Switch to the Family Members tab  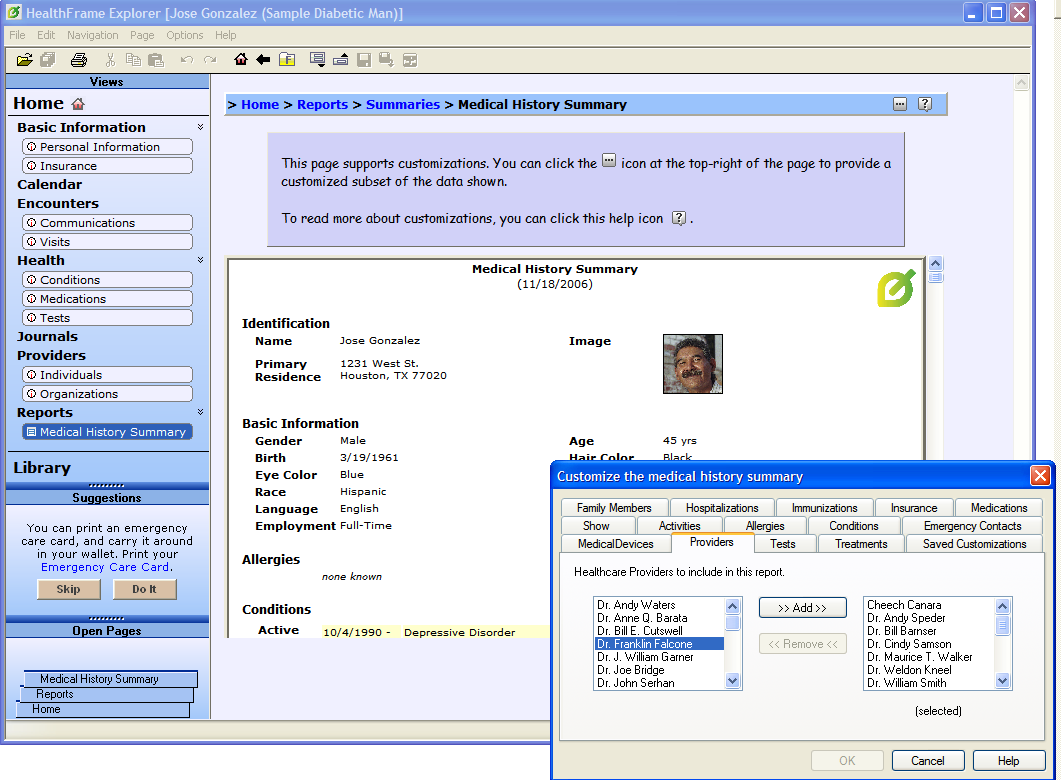pyautogui.click(x=614, y=507)
